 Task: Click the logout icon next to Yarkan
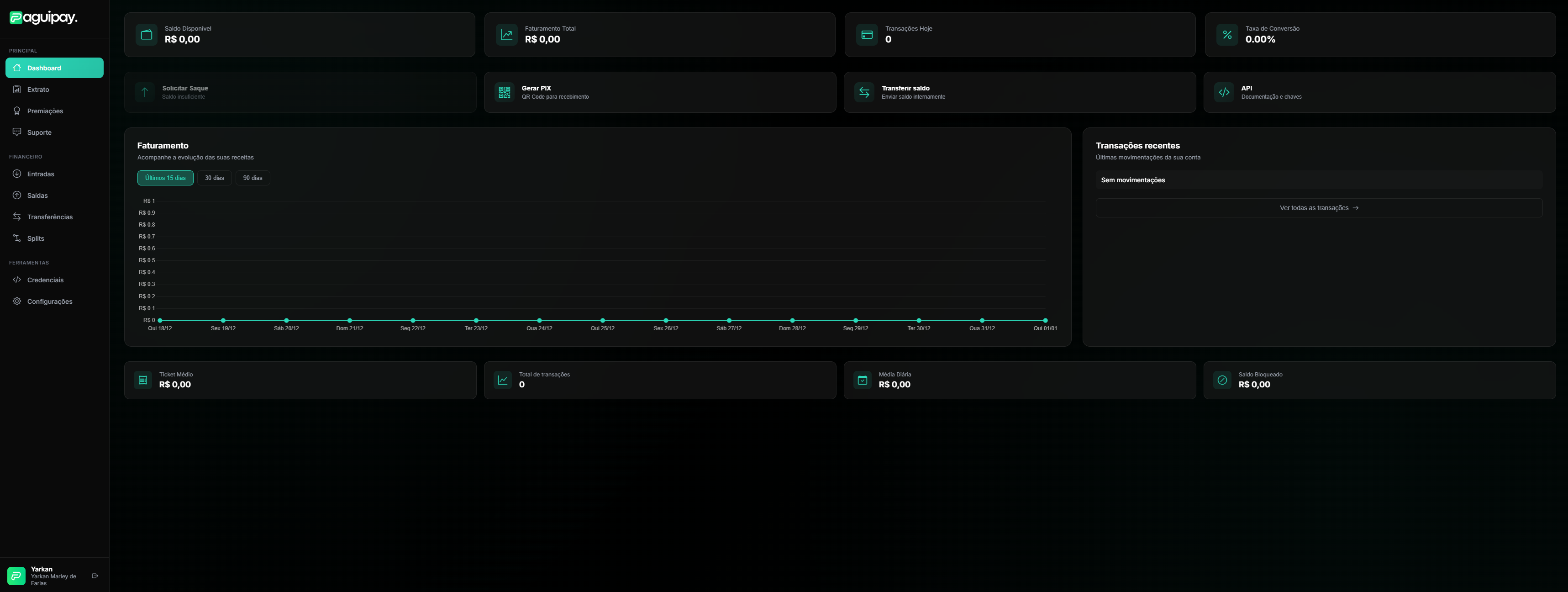click(95, 575)
